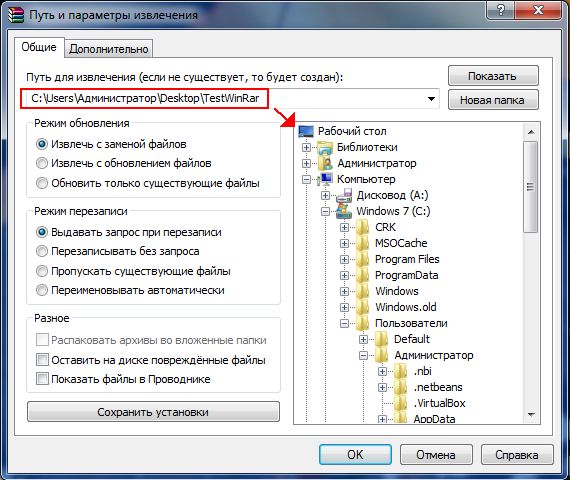The image size is (570, 480).
Task: Click the Сохранить установки button
Action: coord(153,412)
